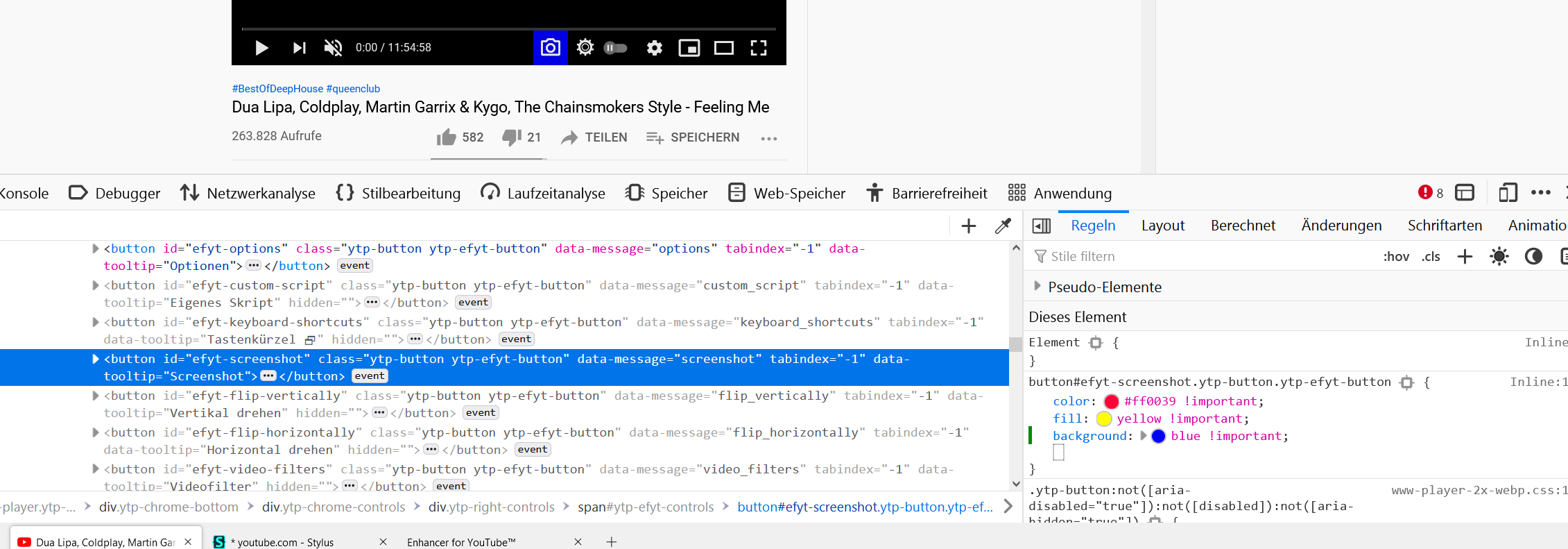The image size is (1568, 549).
Task: Click the red error count icon
Action: 1425,192
